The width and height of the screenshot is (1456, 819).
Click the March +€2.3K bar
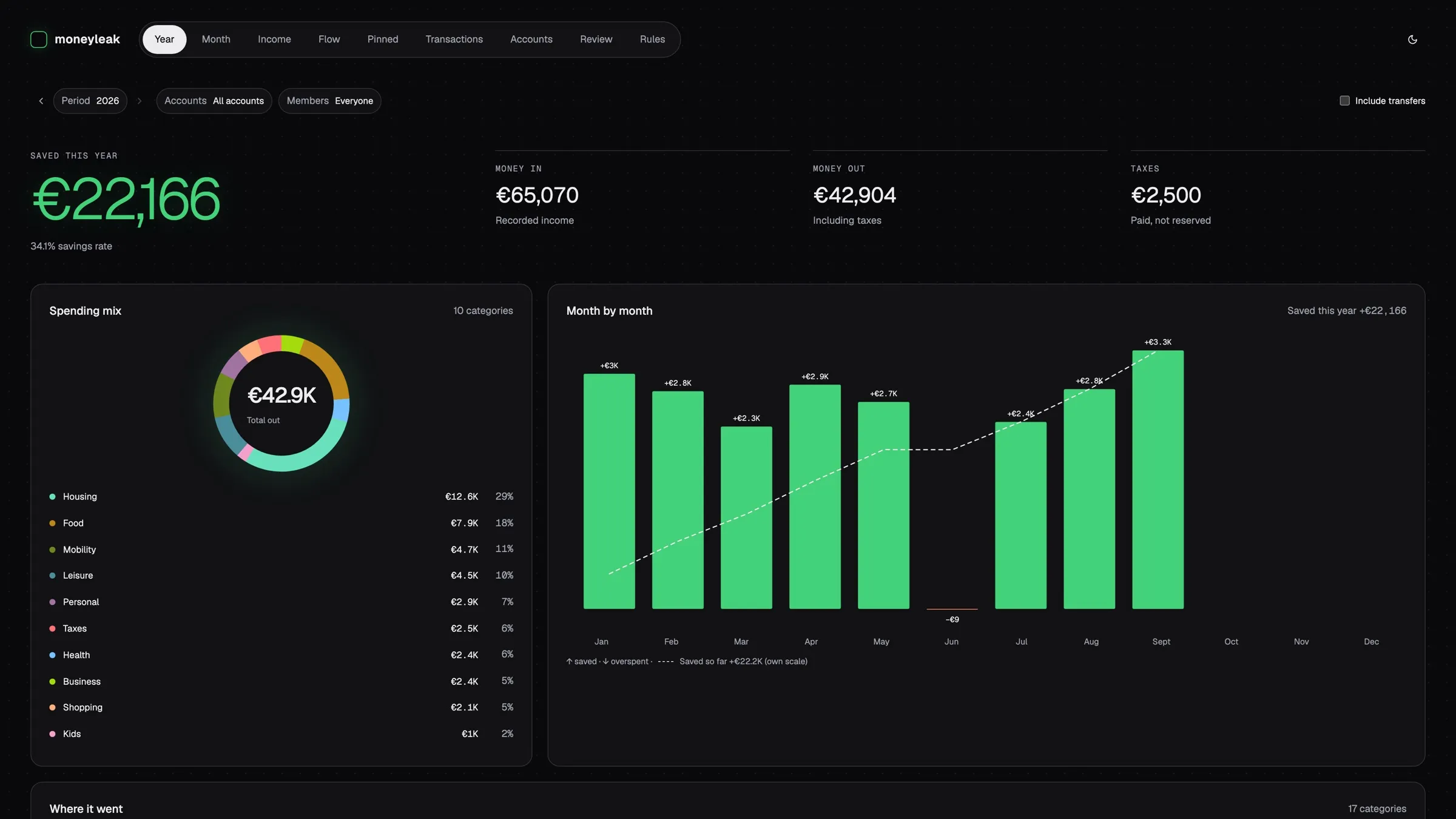click(746, 517)
